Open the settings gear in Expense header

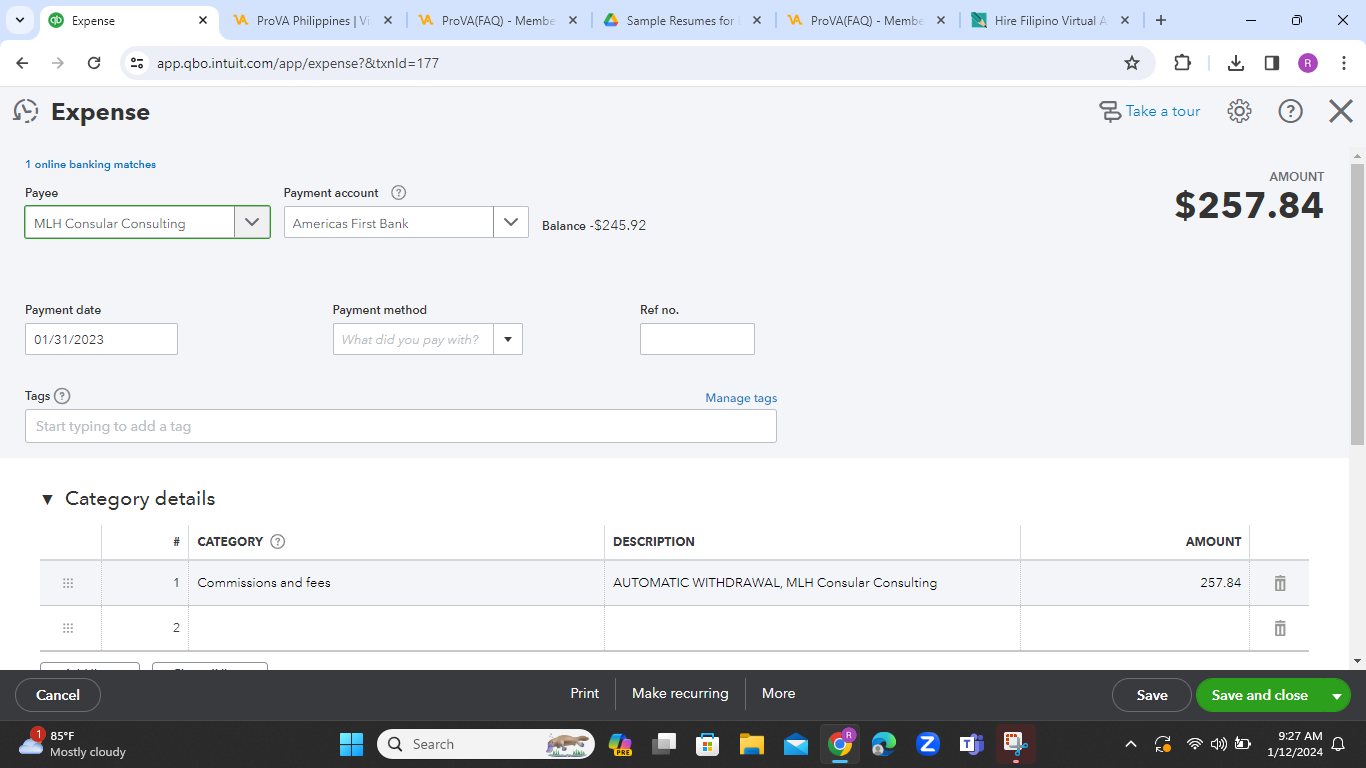(1239, 111)
